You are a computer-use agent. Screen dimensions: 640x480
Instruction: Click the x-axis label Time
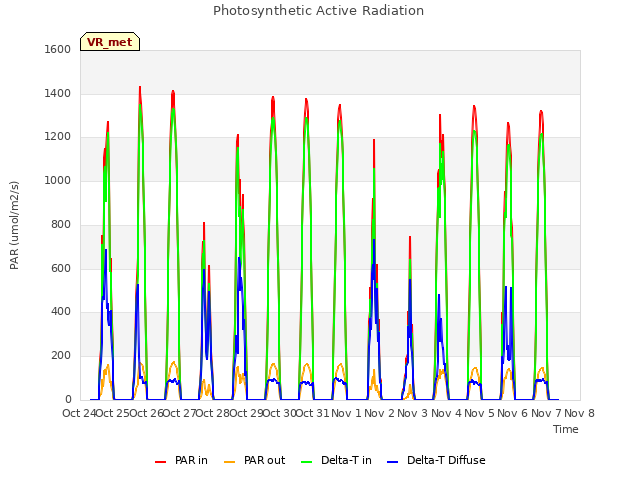pyautogui.click(x=566, y=429)
